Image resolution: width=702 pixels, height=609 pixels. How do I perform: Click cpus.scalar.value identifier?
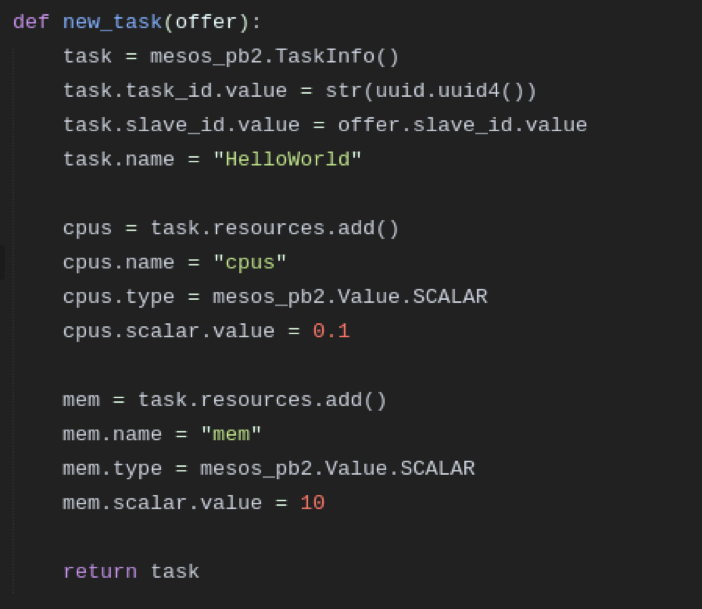click(x=168, y=332)
